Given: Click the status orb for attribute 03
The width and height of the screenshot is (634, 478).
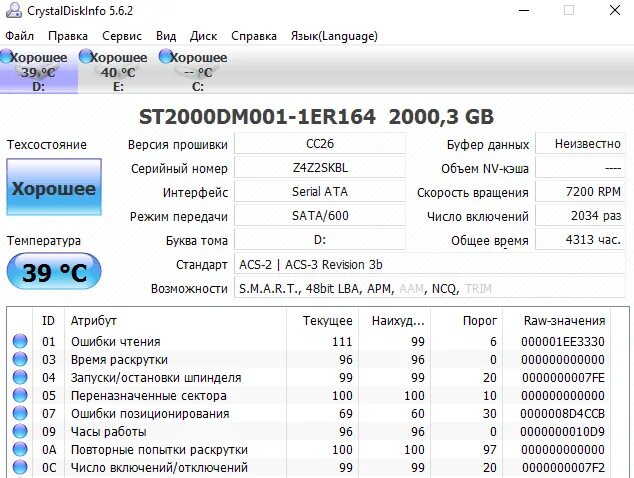Looking at the screenshot, I should coord(20,359).
